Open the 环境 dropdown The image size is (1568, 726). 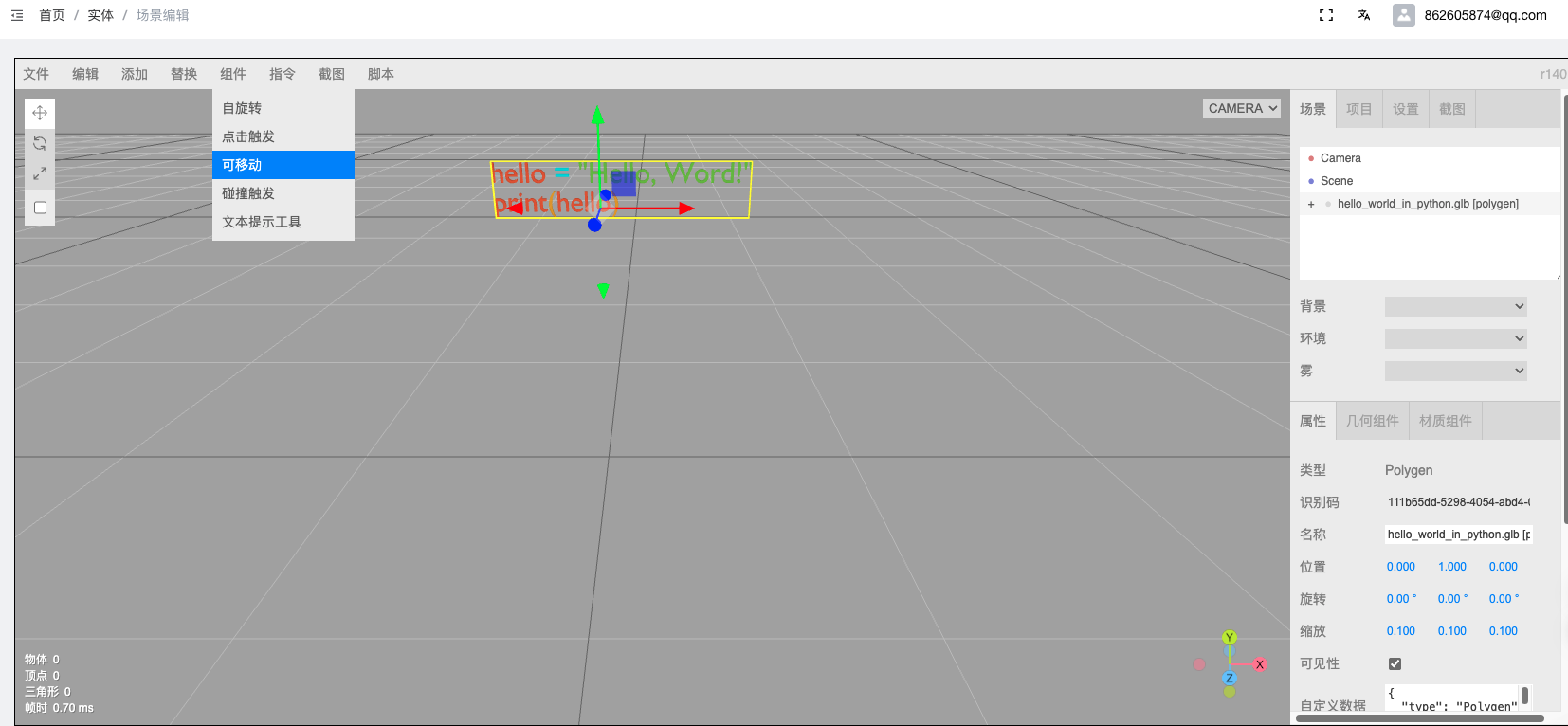click(x=1456, y=338)
